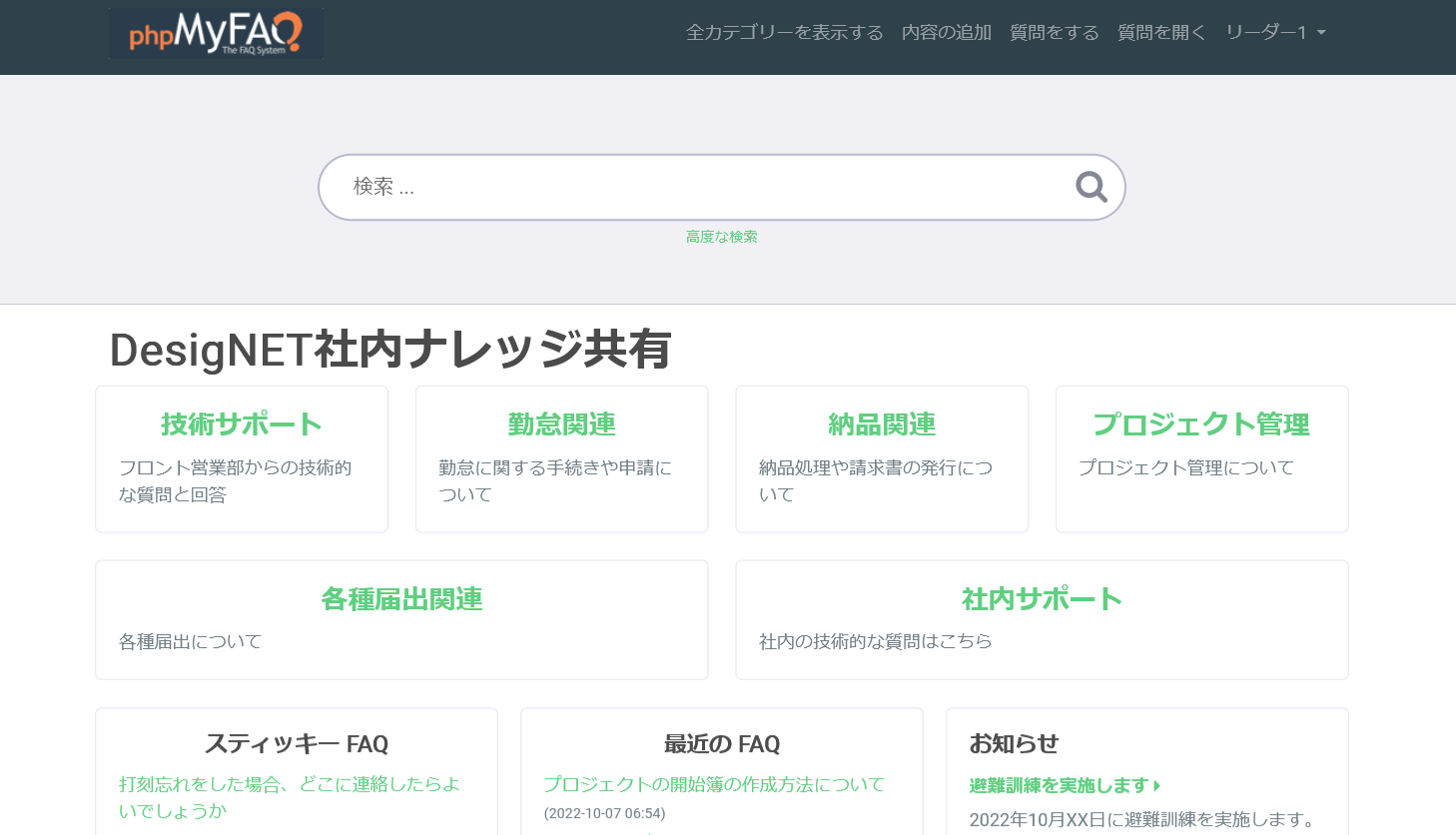The width and height of the screenshot is (1456, 835).
Task: Open the 納品関連 category
Action: (x=882, y=423)
